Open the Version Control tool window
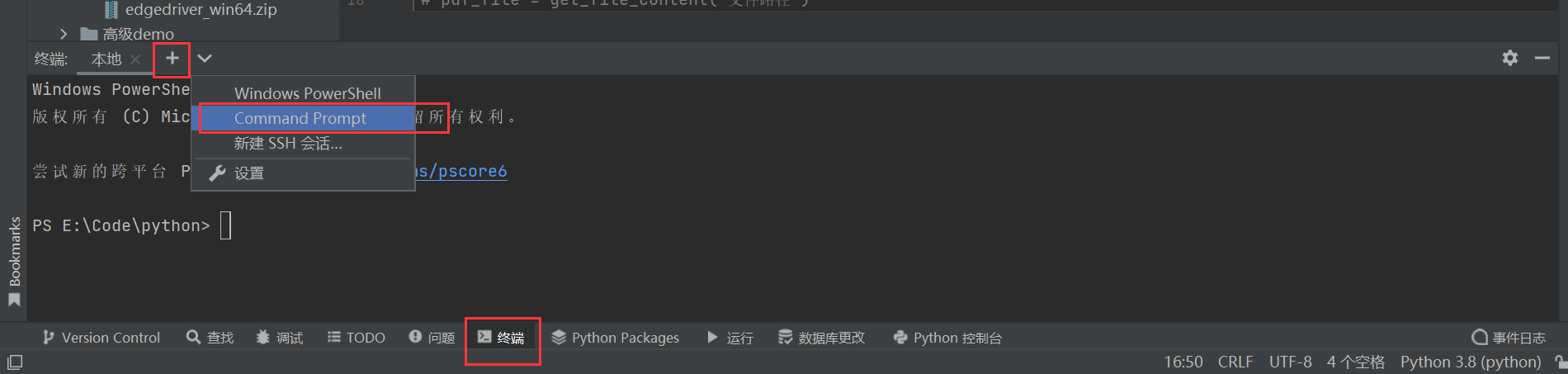 coord(101,338)
